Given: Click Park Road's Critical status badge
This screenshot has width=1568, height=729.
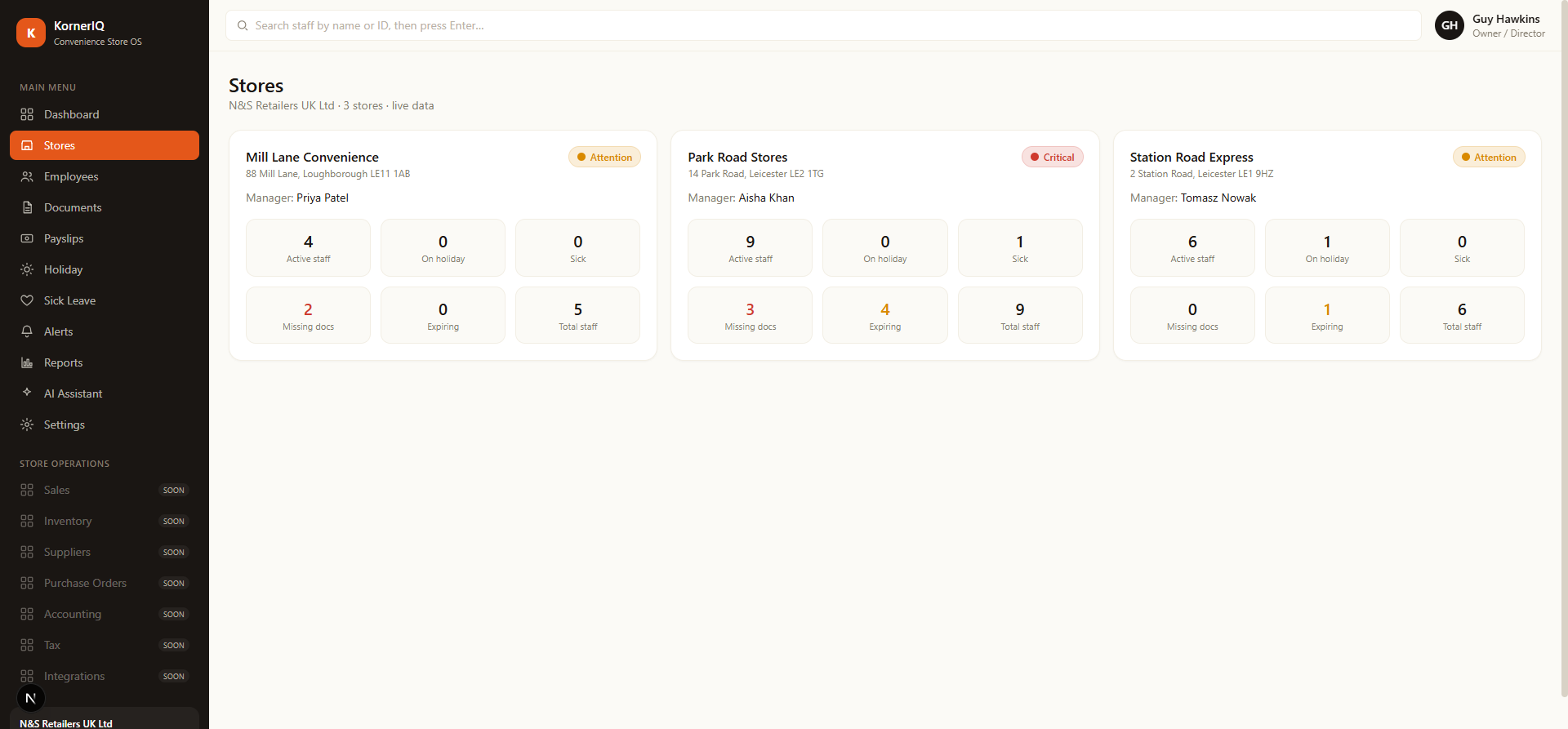Looking at the screenshot, I should pyautogui.click(x=1052, y=157).
